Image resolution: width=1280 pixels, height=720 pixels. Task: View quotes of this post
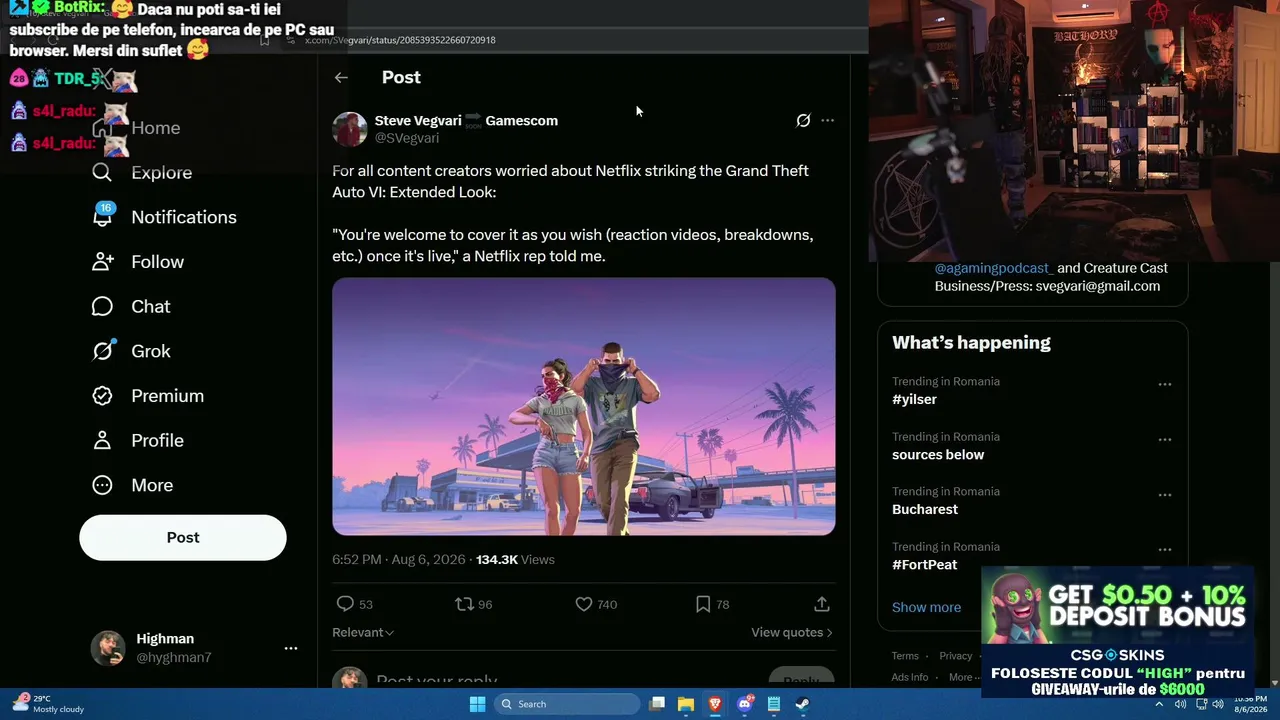(x=792, y=632)
